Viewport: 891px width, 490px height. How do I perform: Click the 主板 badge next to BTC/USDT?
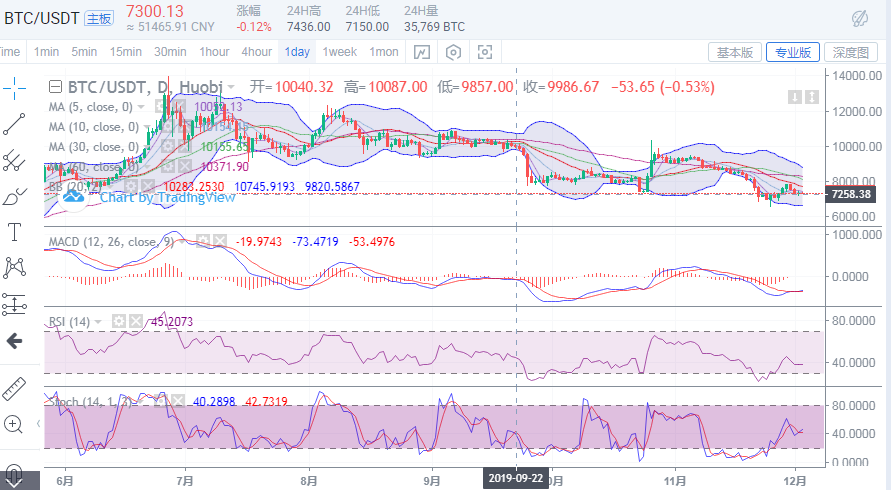point(99,19)
